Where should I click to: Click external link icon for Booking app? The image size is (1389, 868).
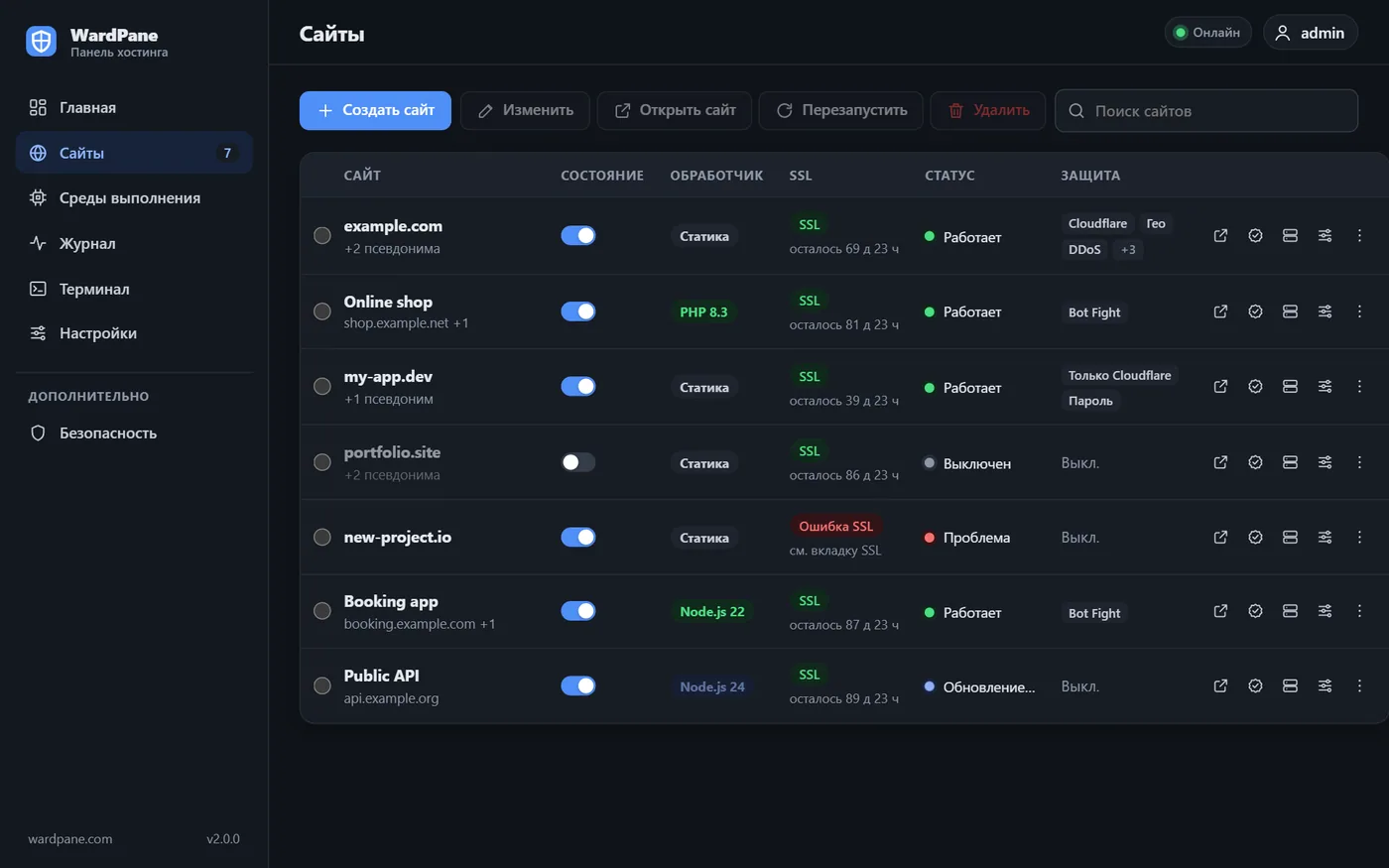[x=1220, y=612]
